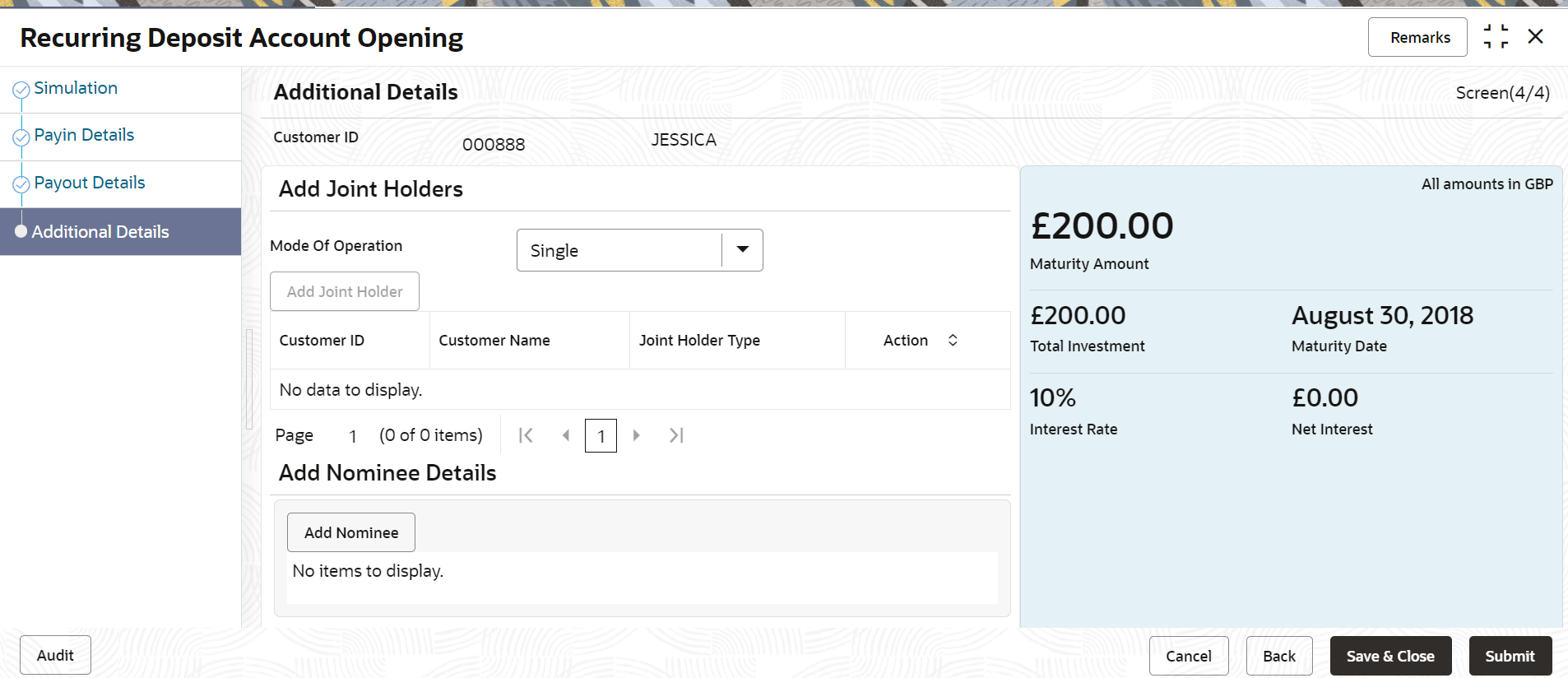
Task: Click the Action column sort icon
Action: [953, 340]
